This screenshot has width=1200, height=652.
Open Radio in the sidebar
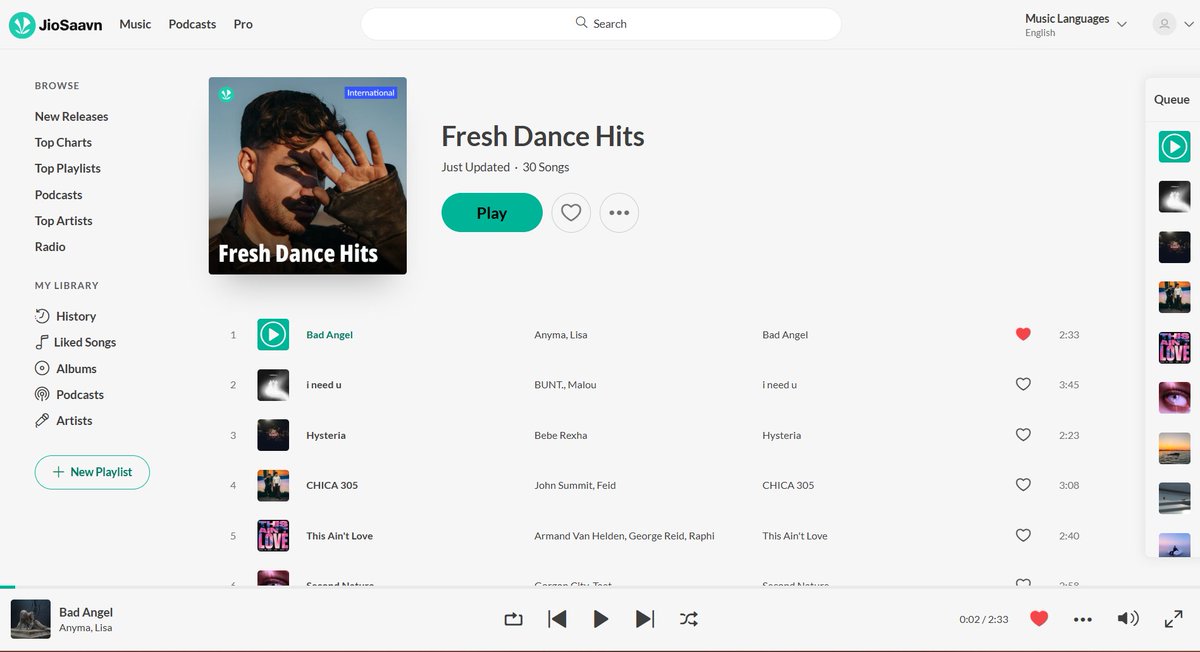coord(50,247)
